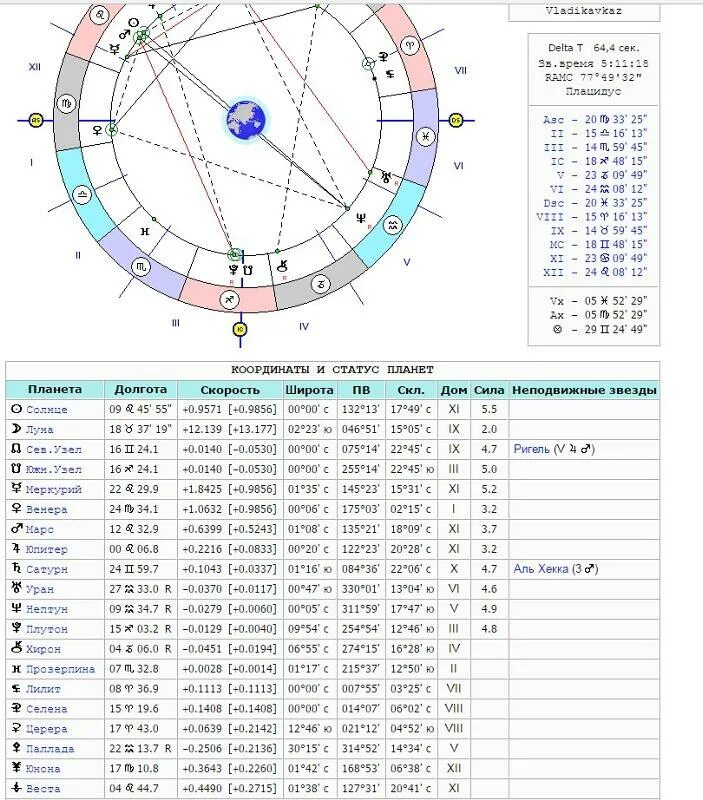Open the Нептун planet link
The width and height of the screenshot is (703, 800).
tap(46, 609)
